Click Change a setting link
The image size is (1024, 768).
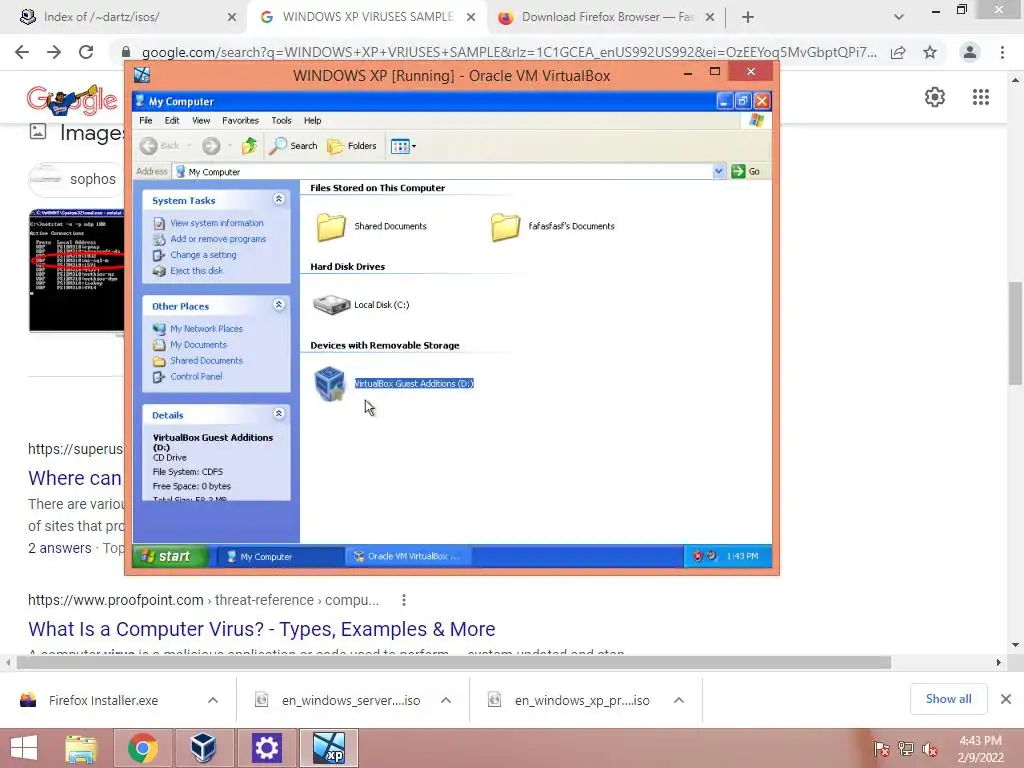203,255
